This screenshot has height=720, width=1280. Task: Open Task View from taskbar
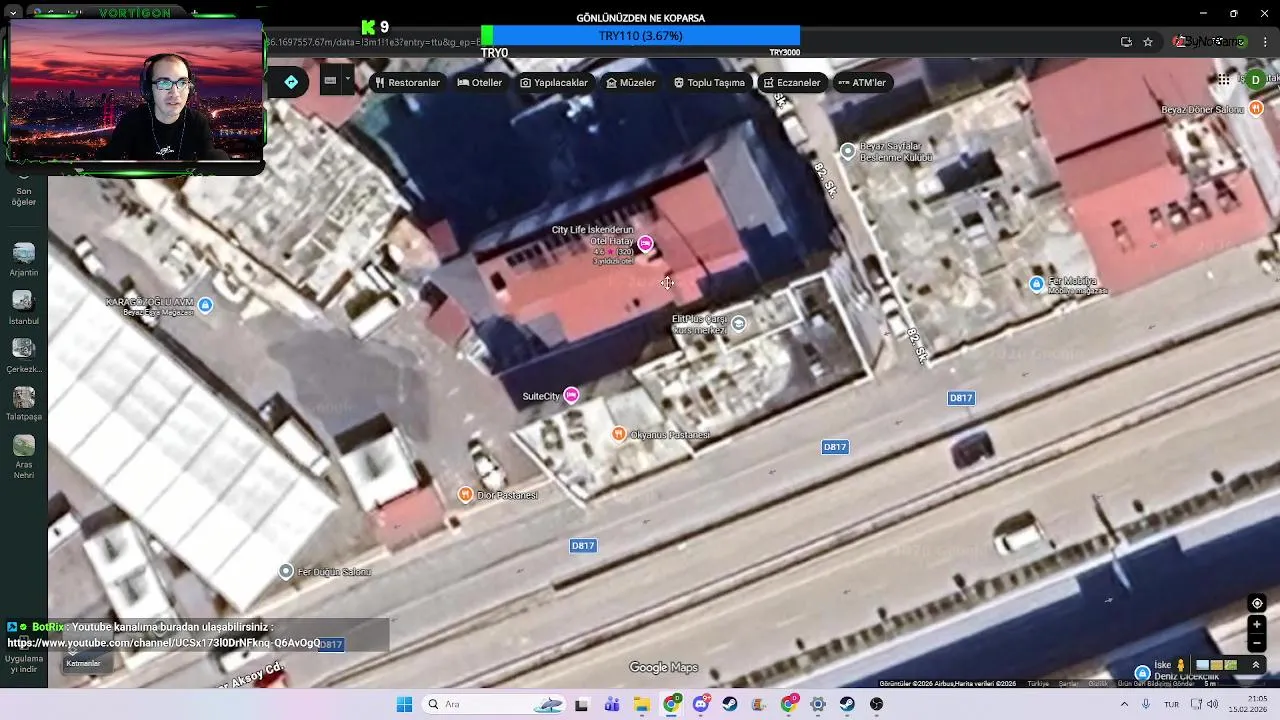pyautogui.click(x=581, y=704)
